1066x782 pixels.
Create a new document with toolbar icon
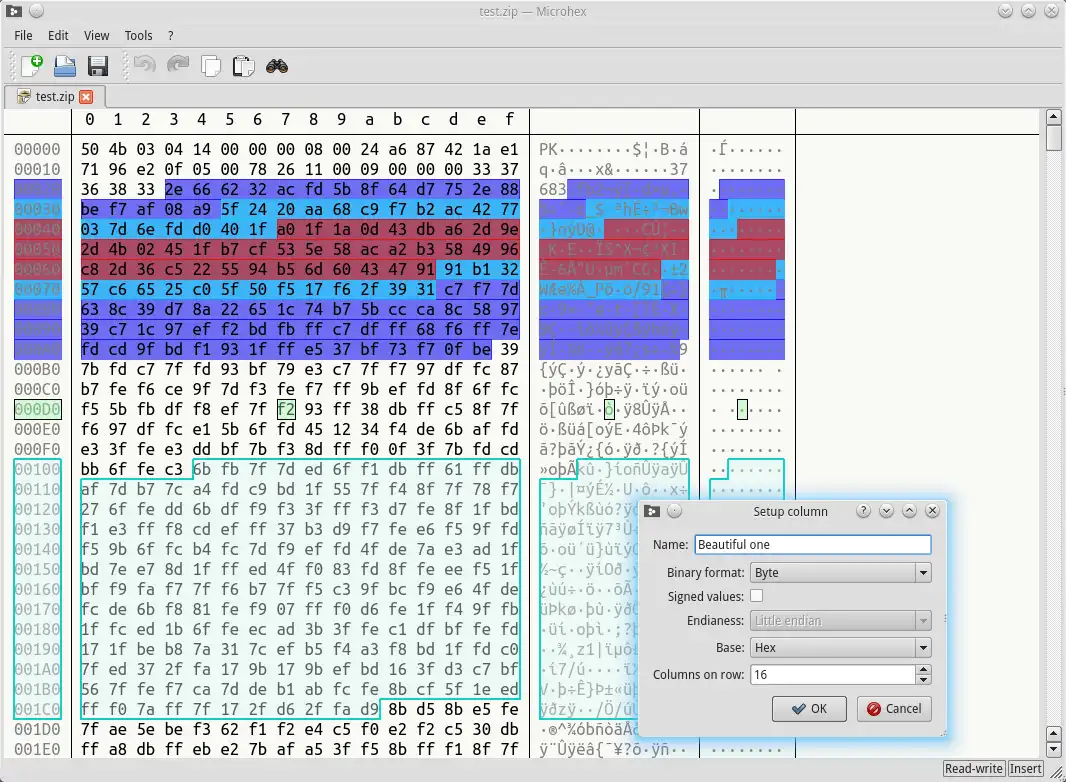pos(32,66)
